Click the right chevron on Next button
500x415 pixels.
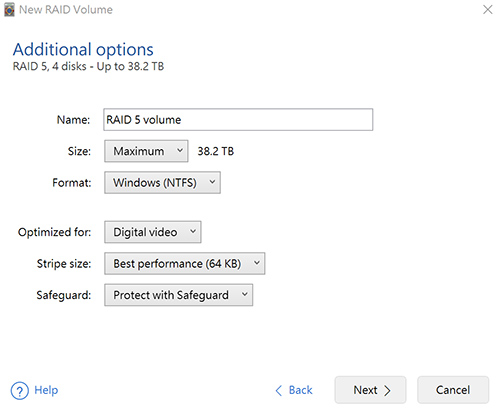click(x=387, y=391)
